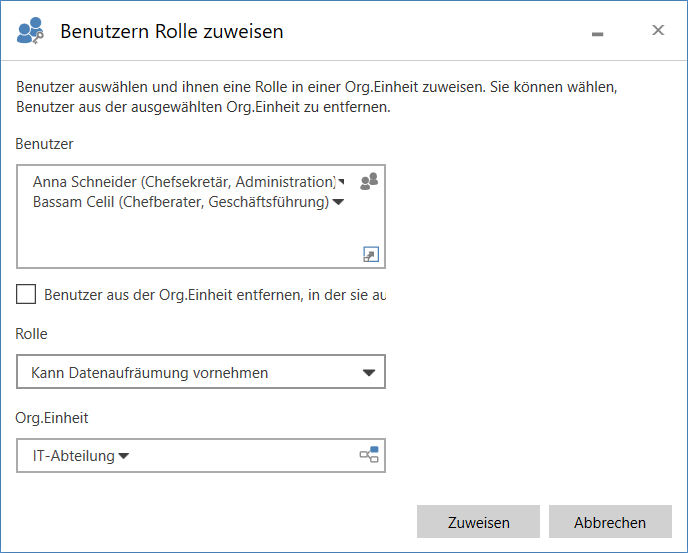Close the dialog with the X icon

(658, 31)
